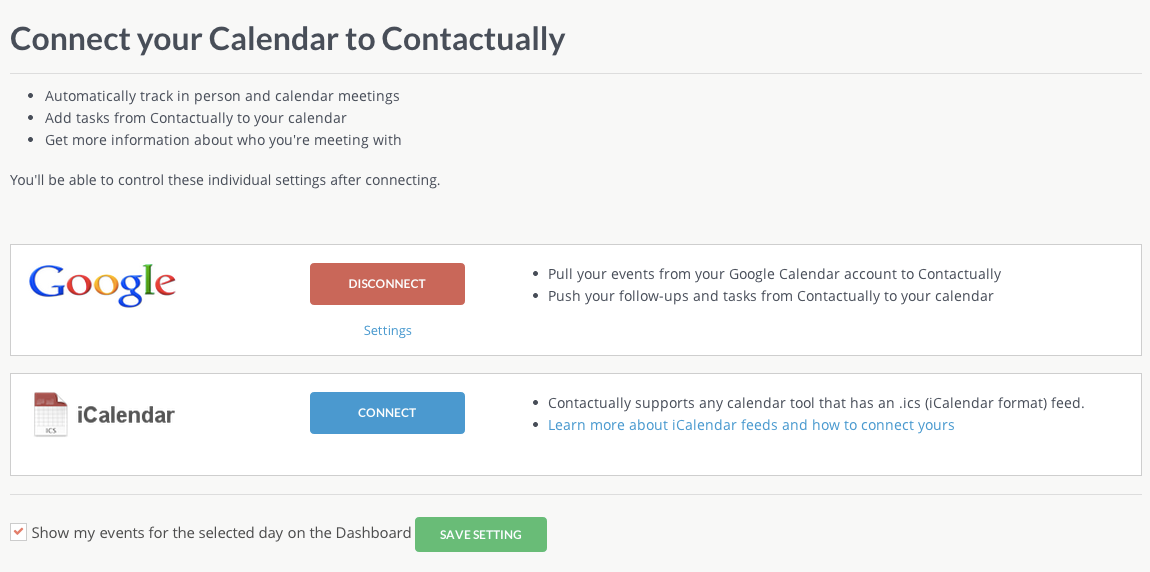Click "Get more information about who you're meeting with"

[x=223, y=140]
